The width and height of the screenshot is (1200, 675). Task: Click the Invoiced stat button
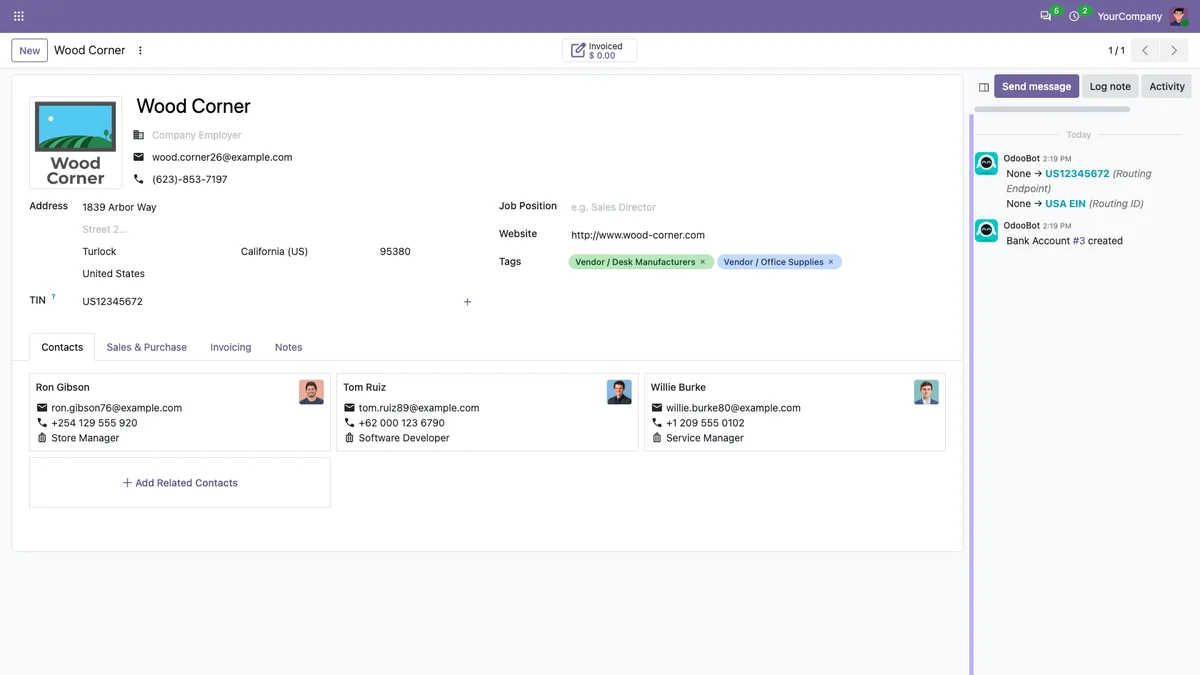click(599, 50)
